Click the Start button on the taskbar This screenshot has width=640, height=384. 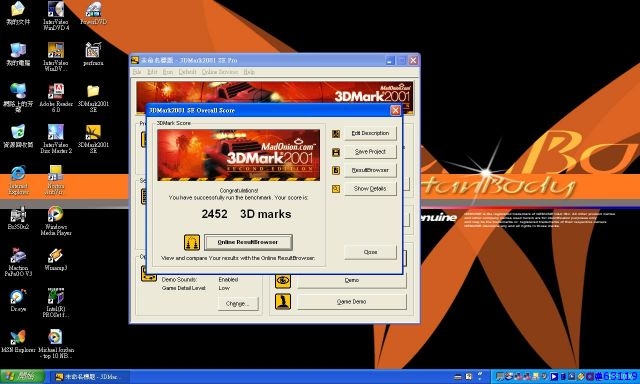coord(22,376)
